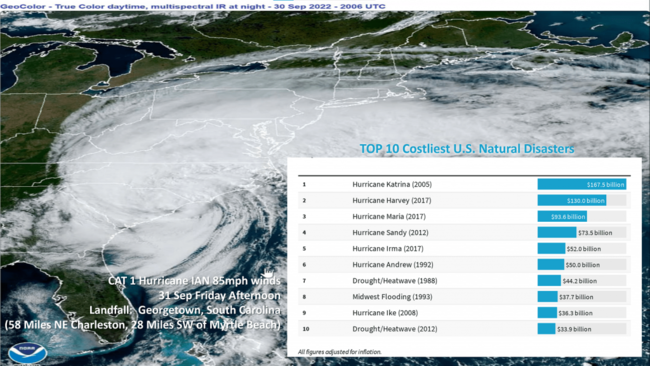Click the NOAA logo emblem
Image resolution: width=650 pixels, height=366 pixels.
[x=27, y=353]
